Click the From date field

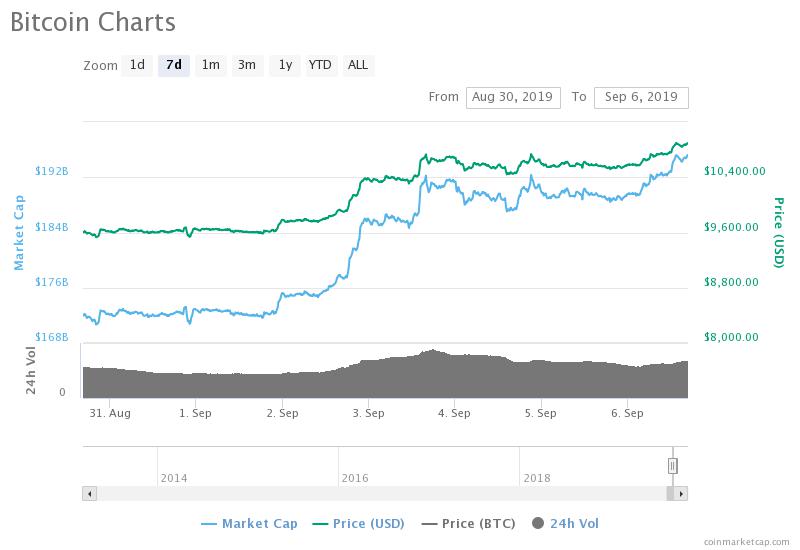(513, 97)
